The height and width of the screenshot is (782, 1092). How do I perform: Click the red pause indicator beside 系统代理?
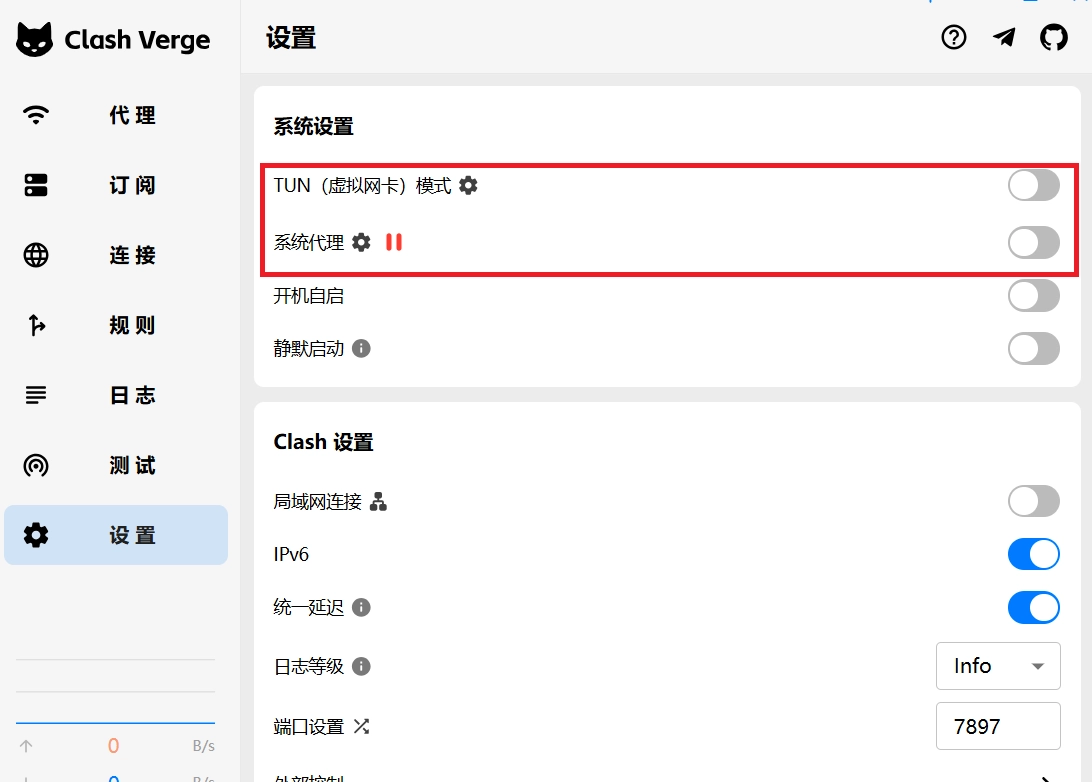coord(394,242)
